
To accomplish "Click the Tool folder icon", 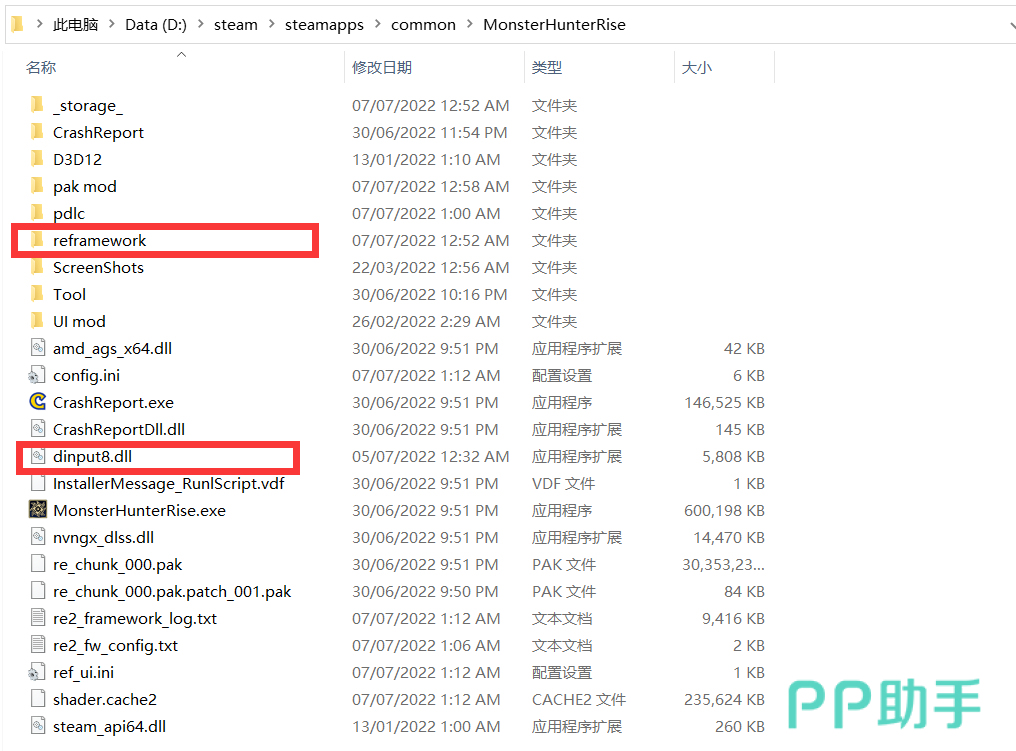I will point(38,294).
